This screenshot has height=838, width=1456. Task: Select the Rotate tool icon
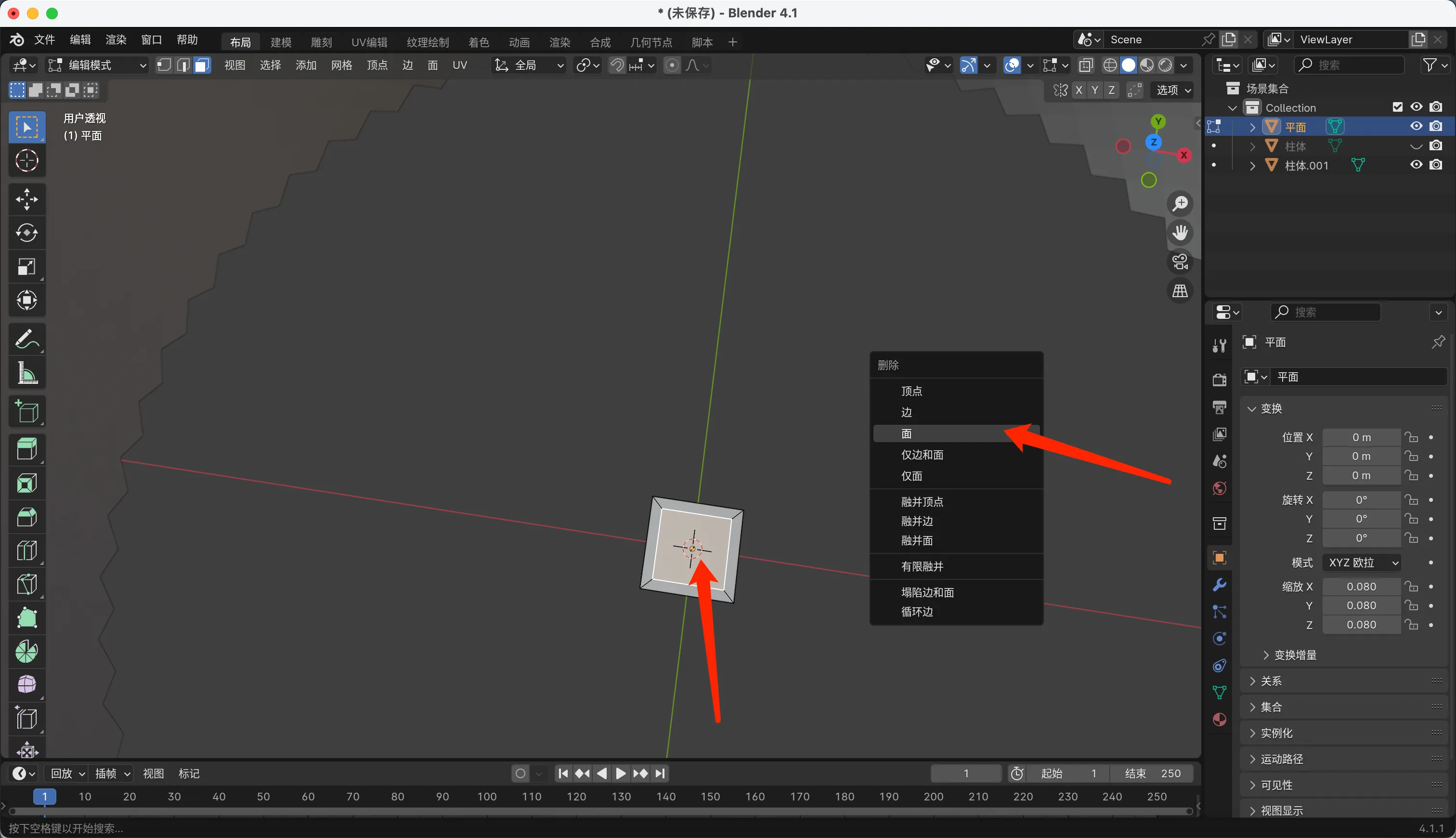26,233
